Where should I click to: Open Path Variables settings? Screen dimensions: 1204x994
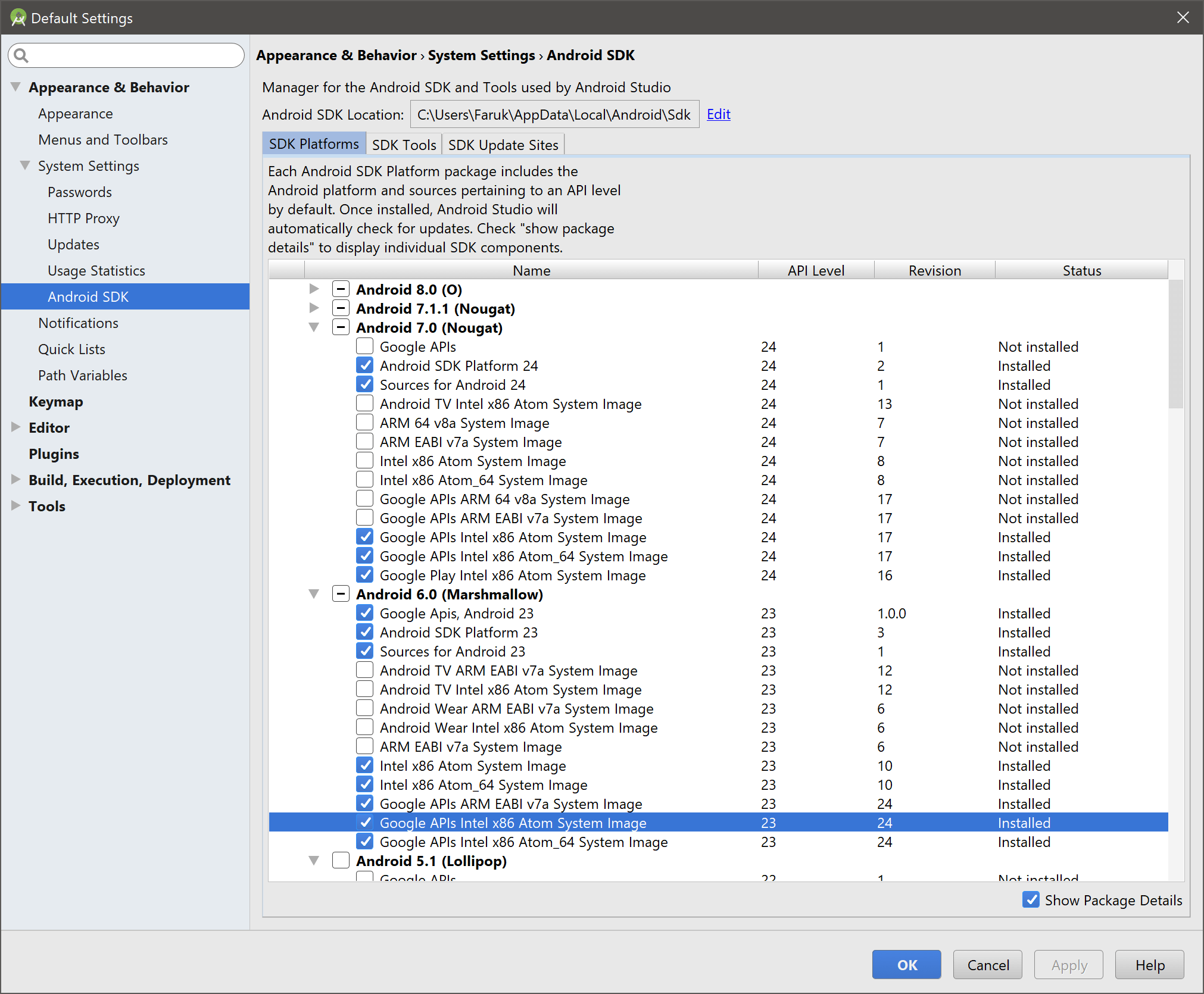click(x=83, y=376)
